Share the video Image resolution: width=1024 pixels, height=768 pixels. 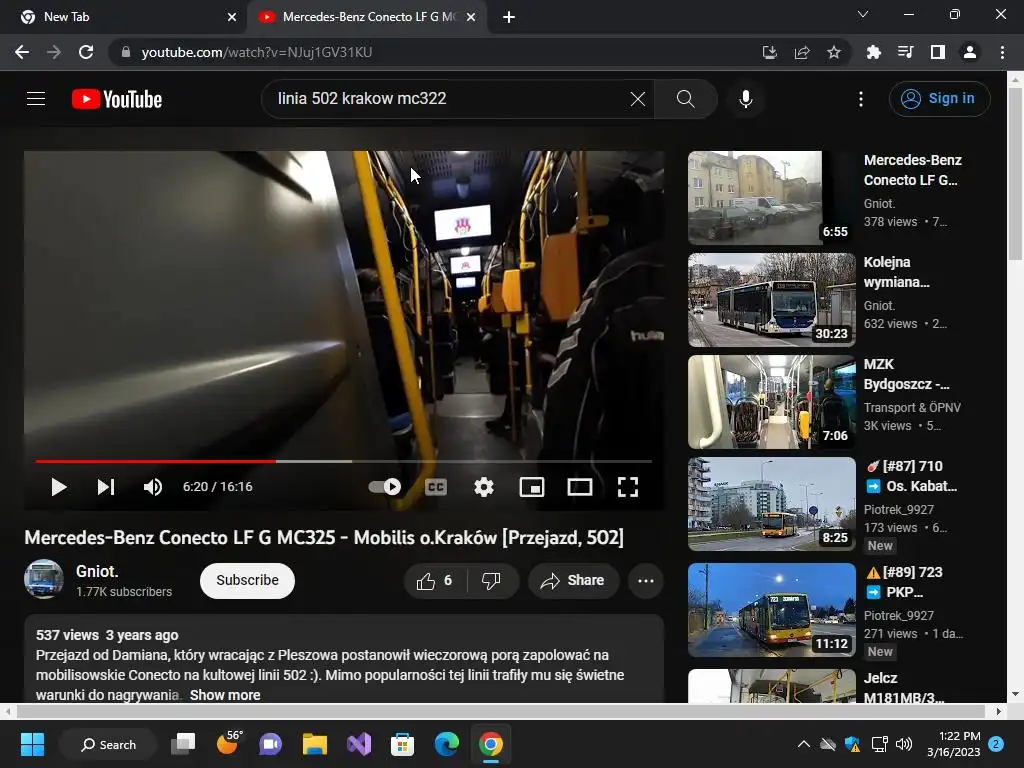point(573,581)
